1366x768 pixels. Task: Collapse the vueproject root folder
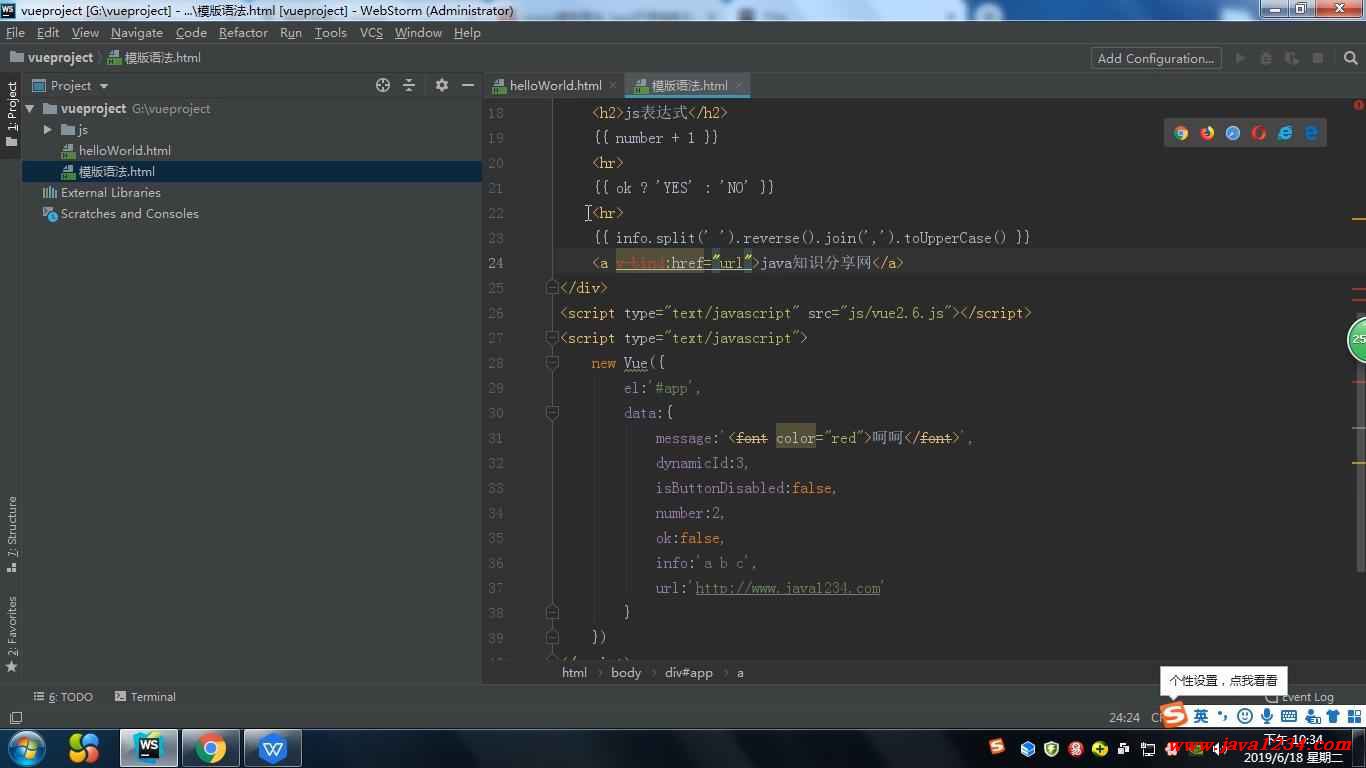30,109
